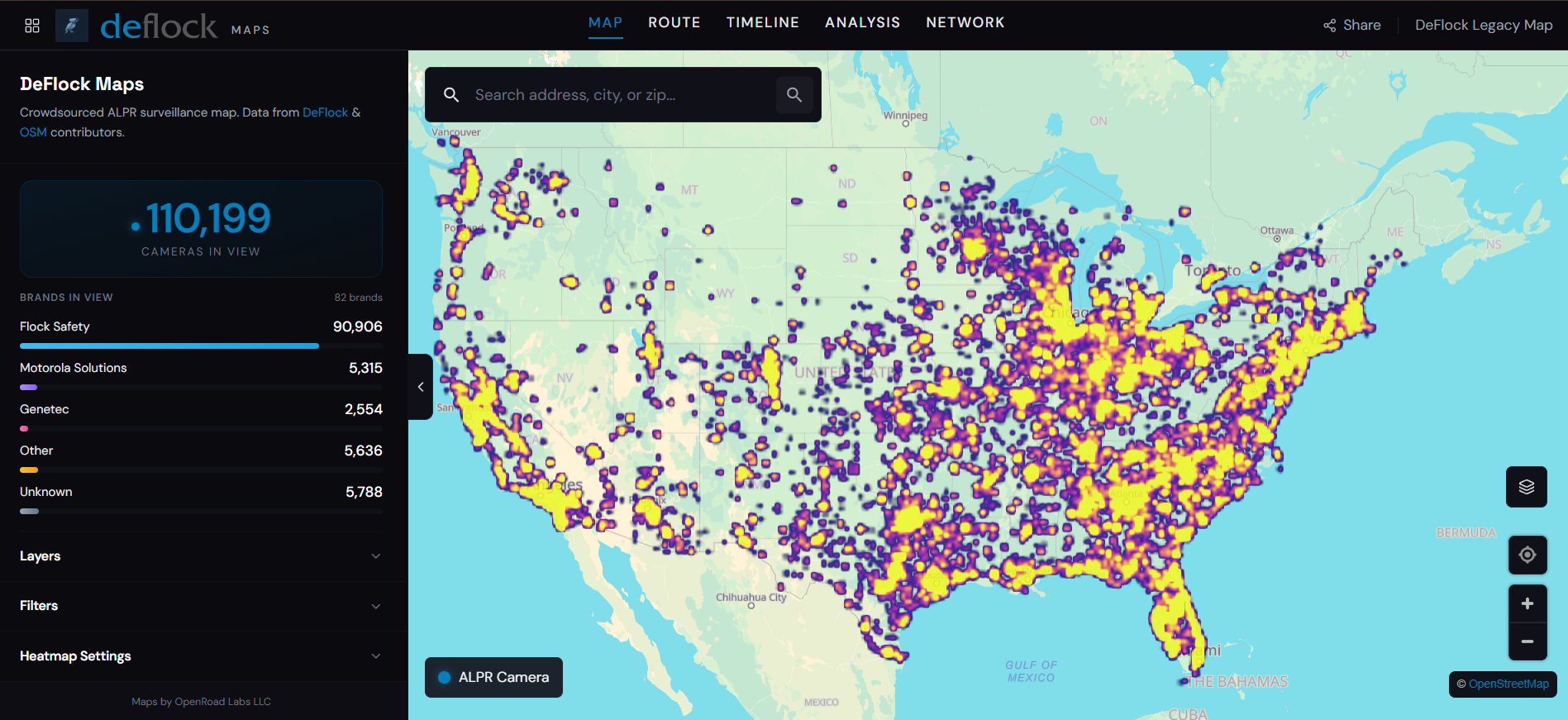Click the magnifier icon left of search field
This screenshot has width=1568, height=720.
tap(451, 95)
